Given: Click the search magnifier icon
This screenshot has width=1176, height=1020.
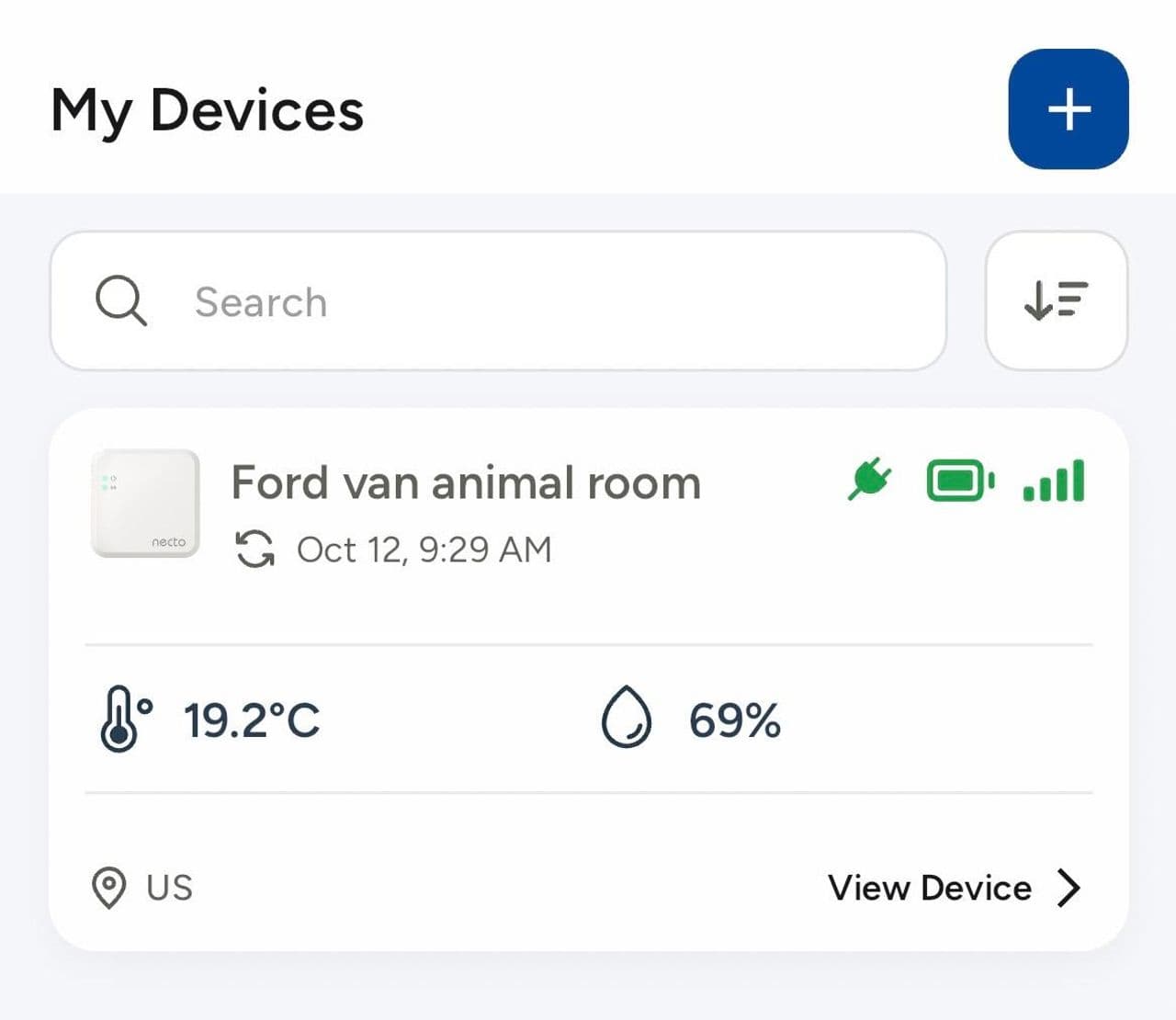Looking at the screenshot, I should click(x=120, y=300).
